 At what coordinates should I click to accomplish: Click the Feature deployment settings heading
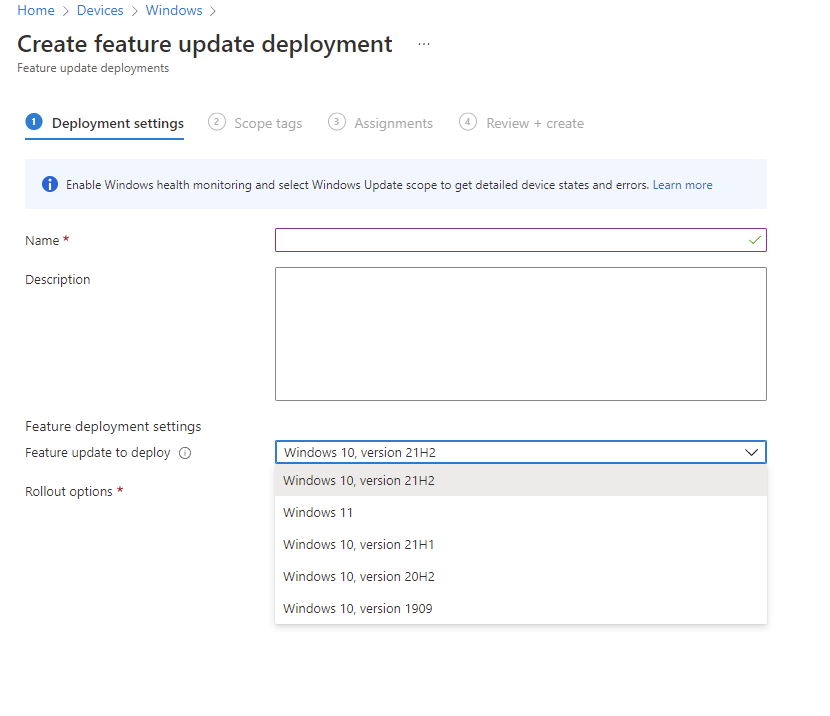(x=113, y=427)
